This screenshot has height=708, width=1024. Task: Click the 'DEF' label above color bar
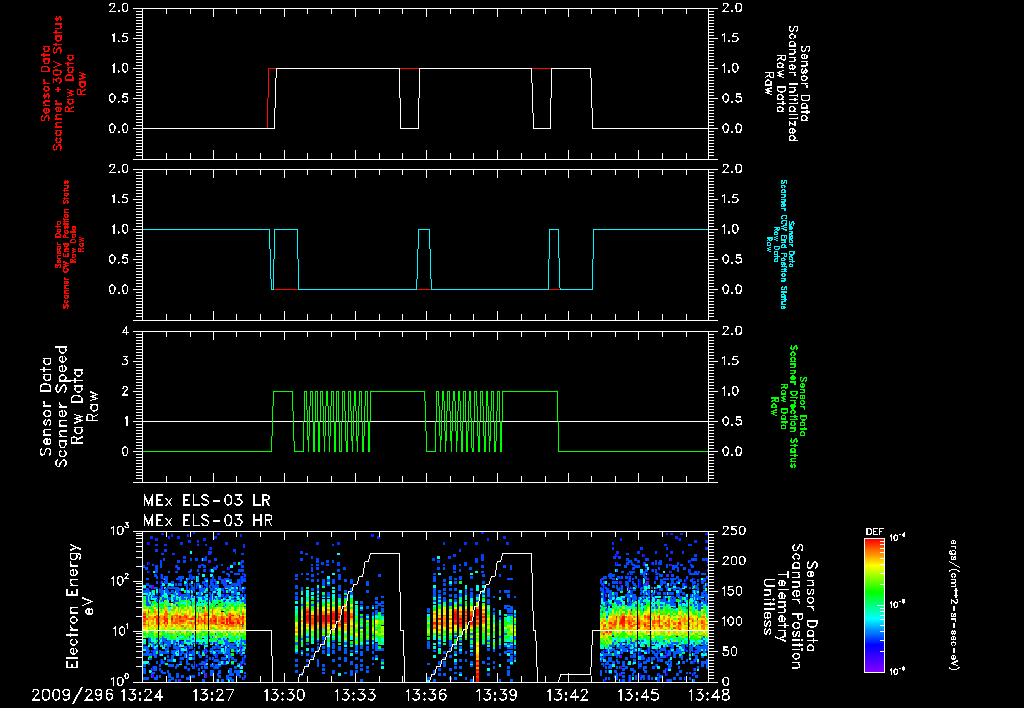874,532
